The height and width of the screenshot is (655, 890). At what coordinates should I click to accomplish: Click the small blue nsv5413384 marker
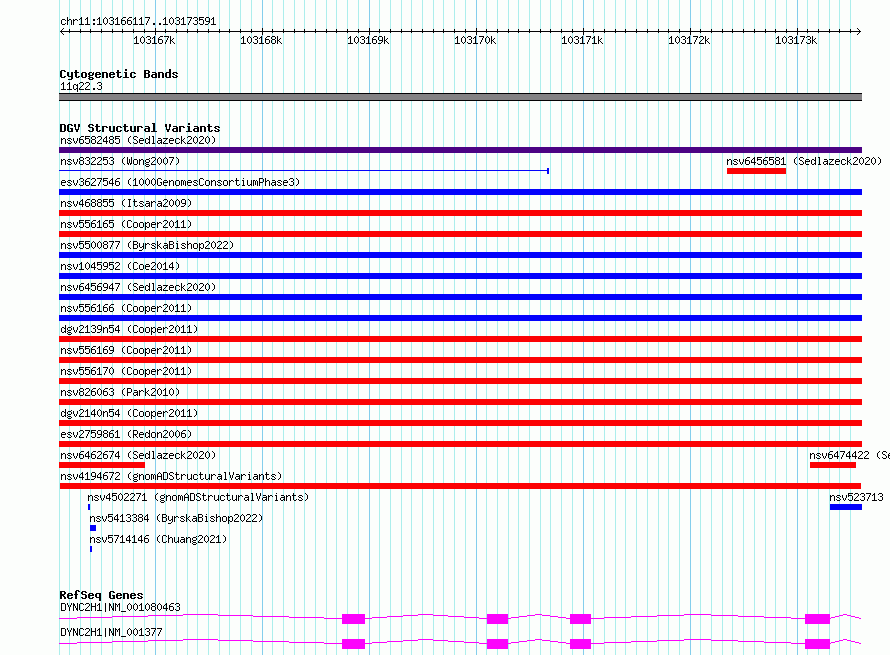93,528
